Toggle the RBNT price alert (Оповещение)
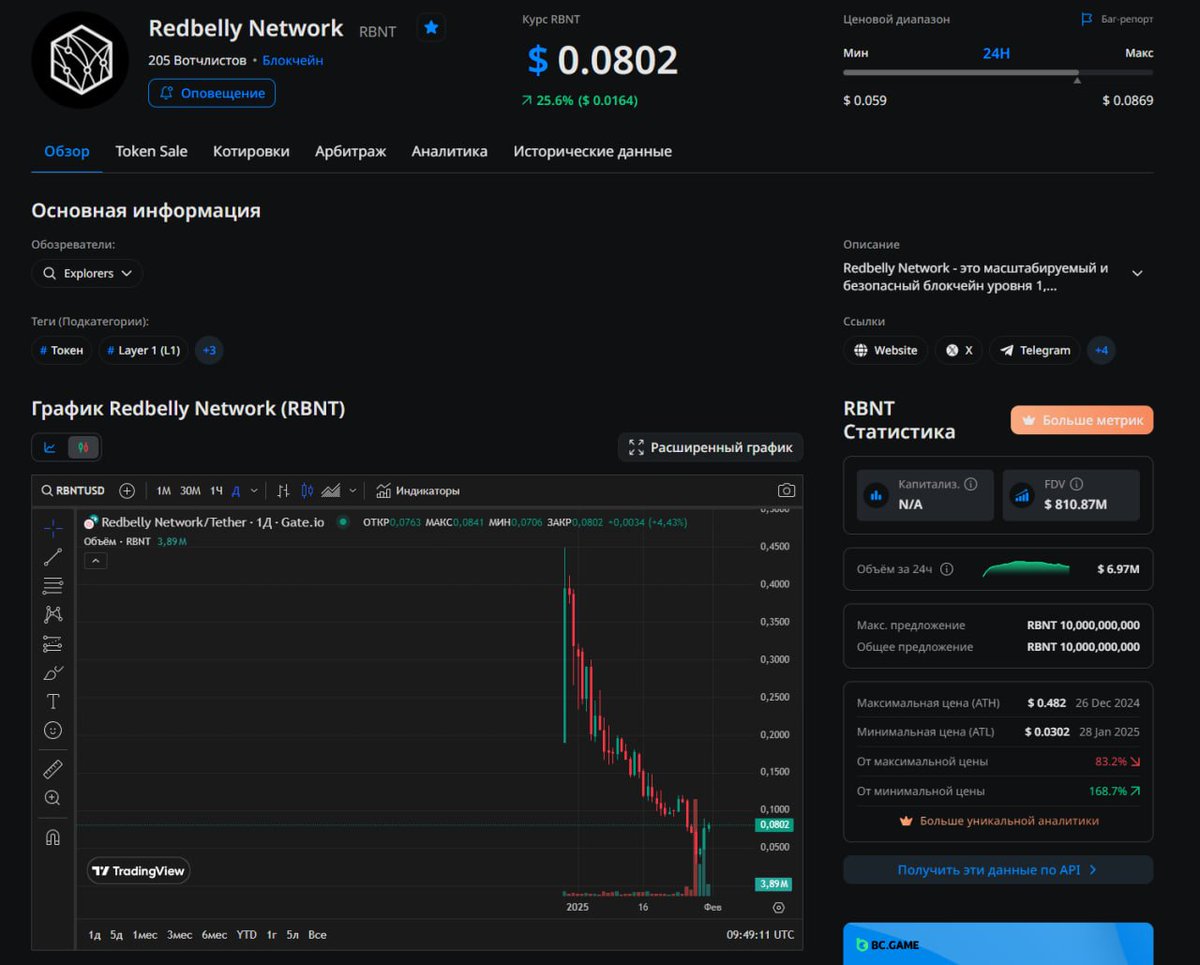This screenshot has height=965, width=1200. click(x=211, y=93)
